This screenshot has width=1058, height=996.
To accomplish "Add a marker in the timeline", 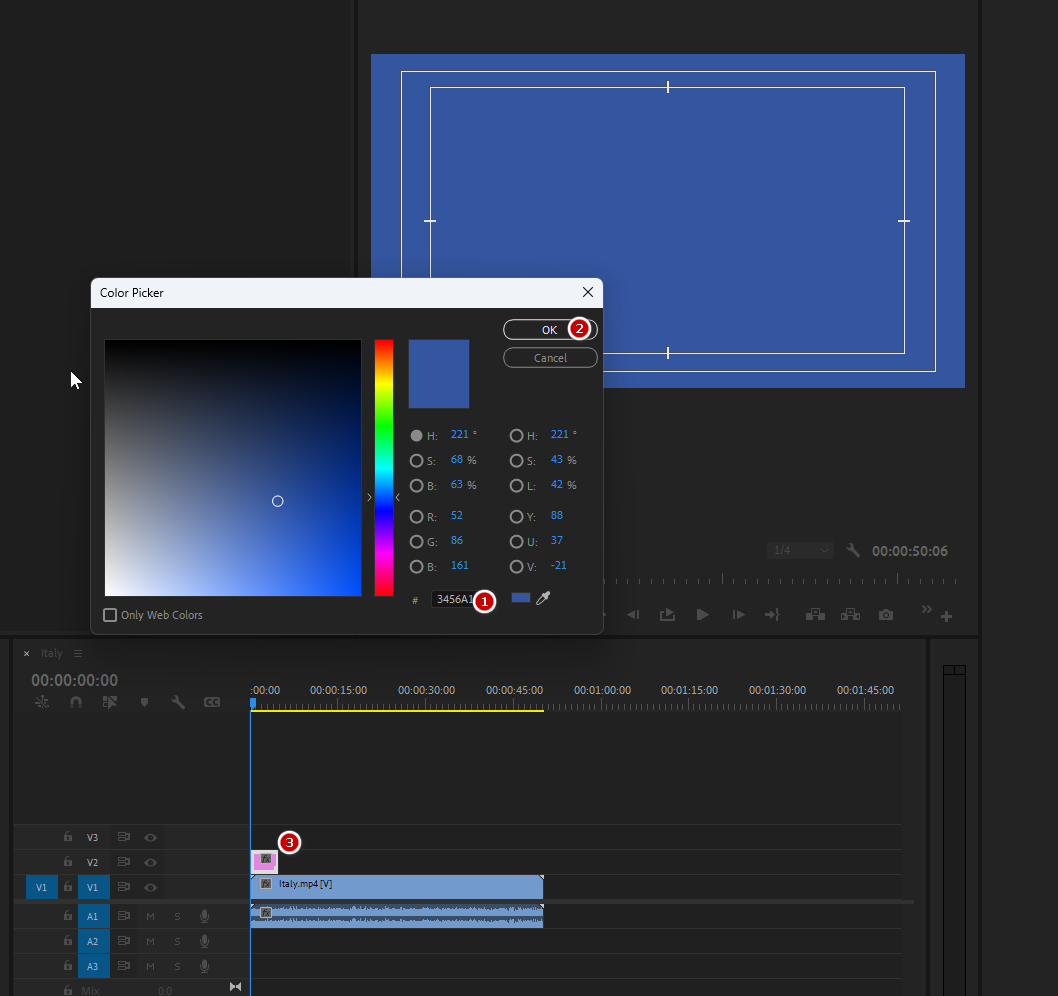I will [145, 702].
